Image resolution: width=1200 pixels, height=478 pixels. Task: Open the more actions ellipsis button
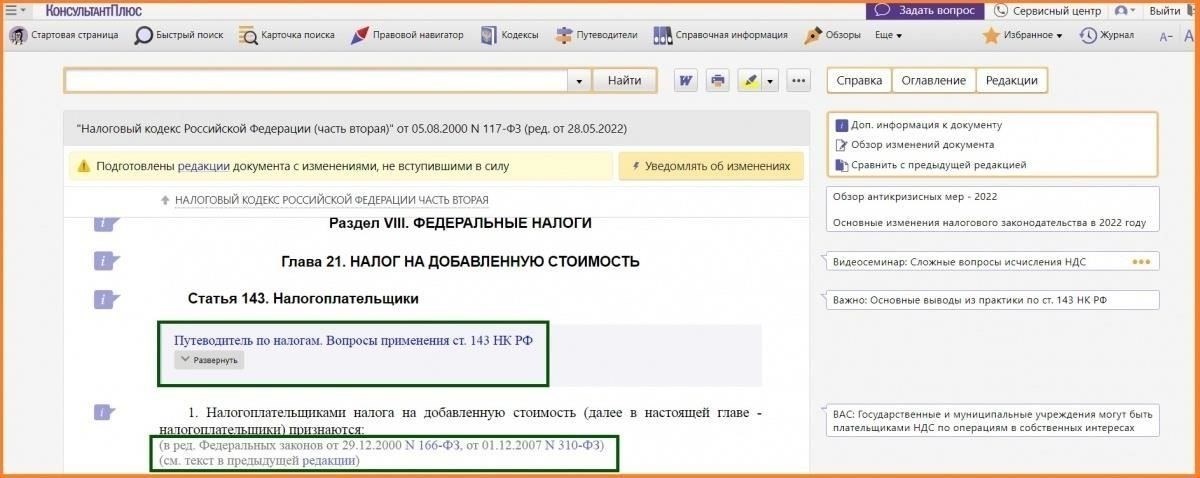[x=798, y=81]
